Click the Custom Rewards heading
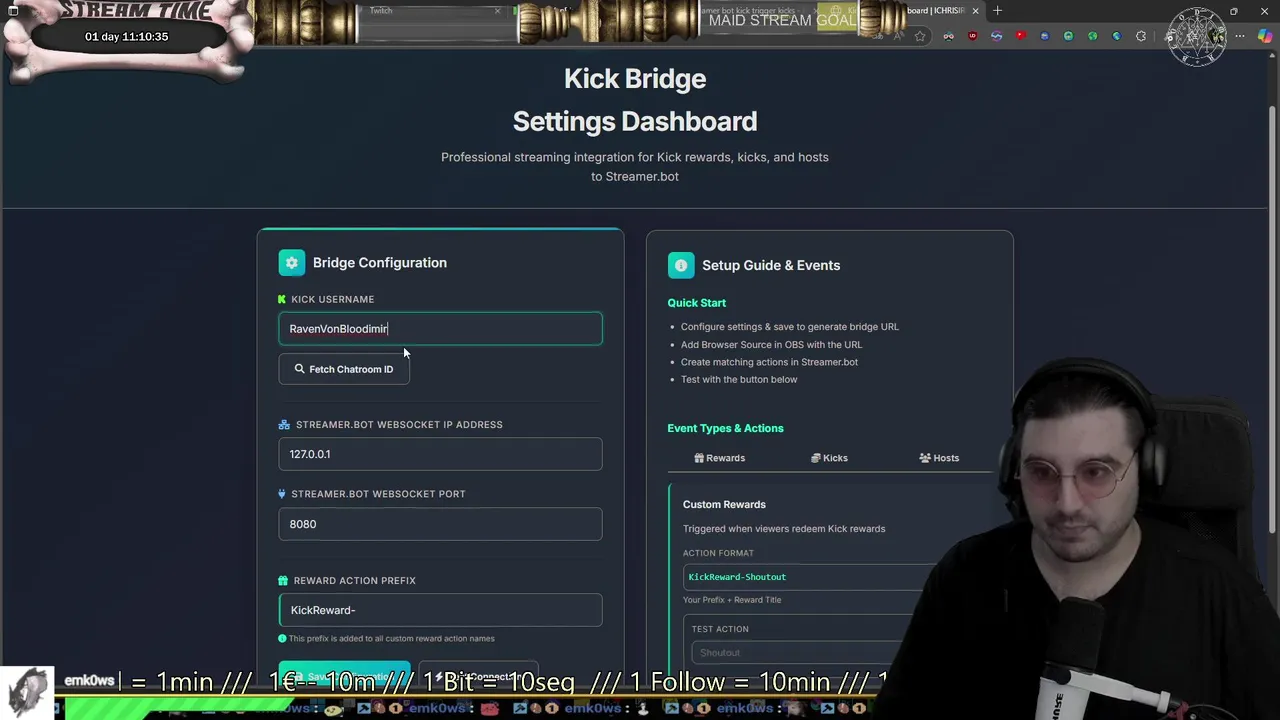Screen dimensions: 1280x720 point(724,505)
